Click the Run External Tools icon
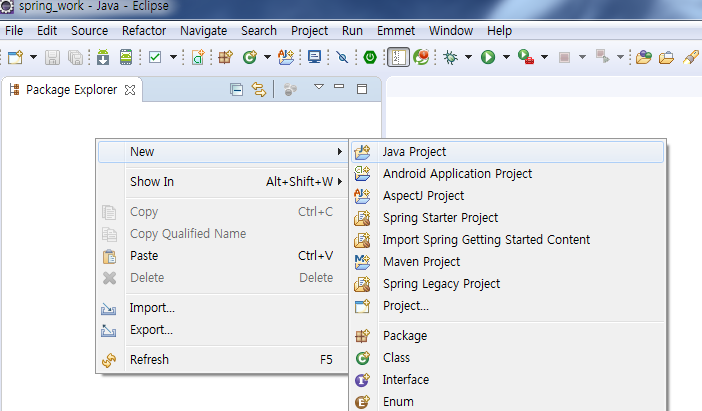The image size is (702, 411). pyautogui.click(x=526, y=57)
